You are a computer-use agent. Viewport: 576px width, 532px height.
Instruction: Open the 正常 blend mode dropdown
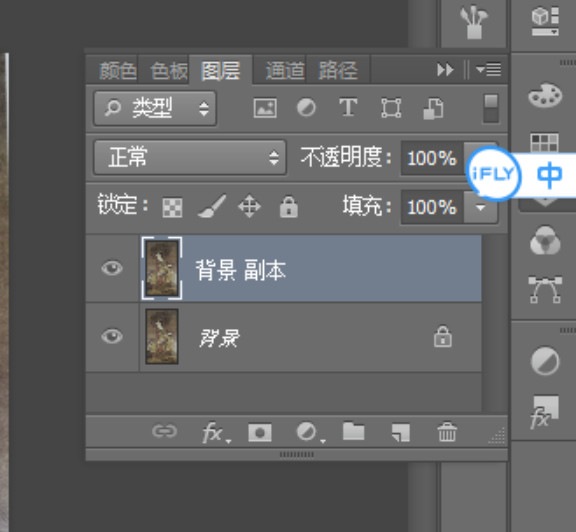point(190,157)
